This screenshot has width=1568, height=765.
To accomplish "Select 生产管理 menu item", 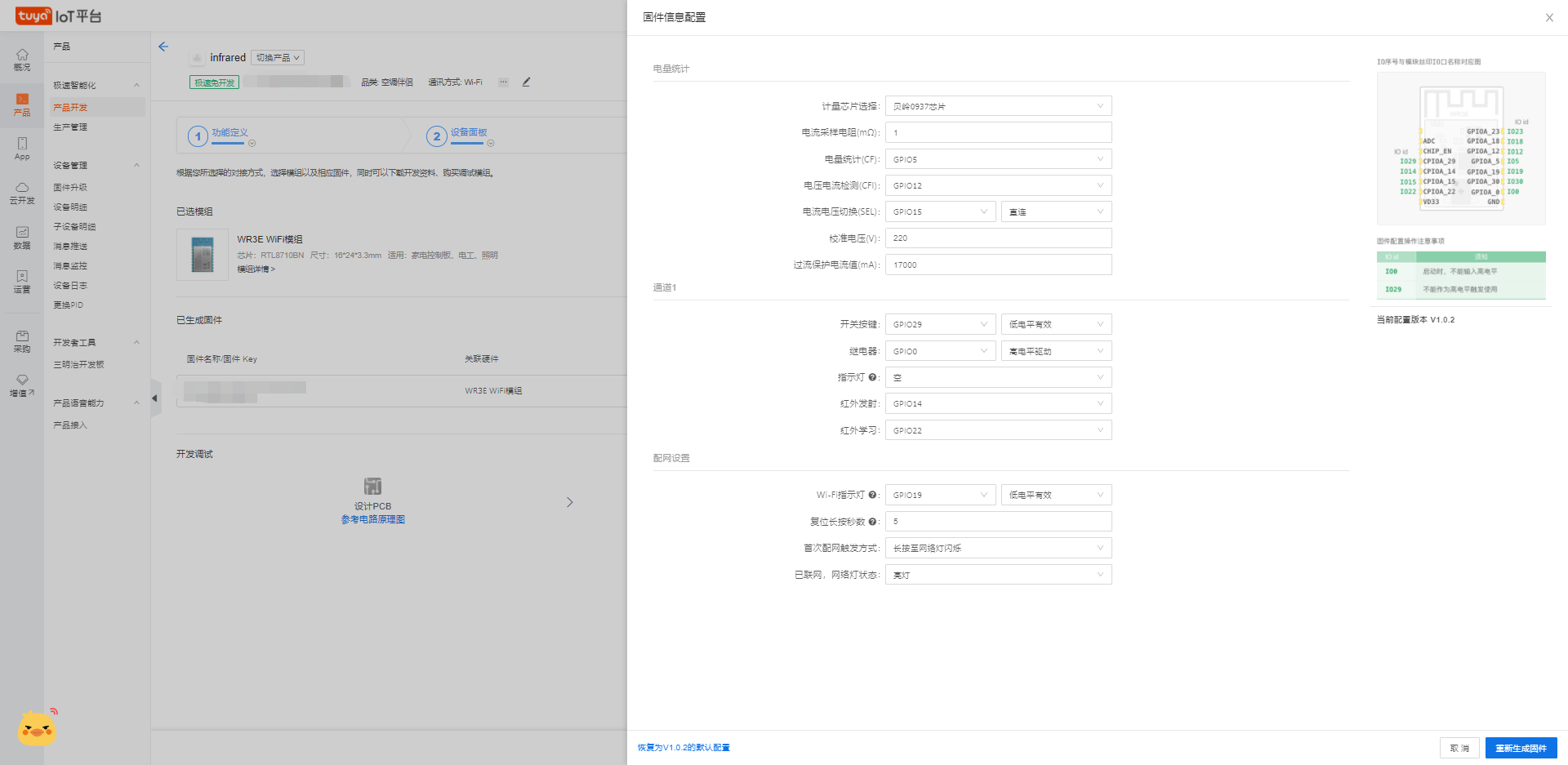I will click(x=70, y=127).
